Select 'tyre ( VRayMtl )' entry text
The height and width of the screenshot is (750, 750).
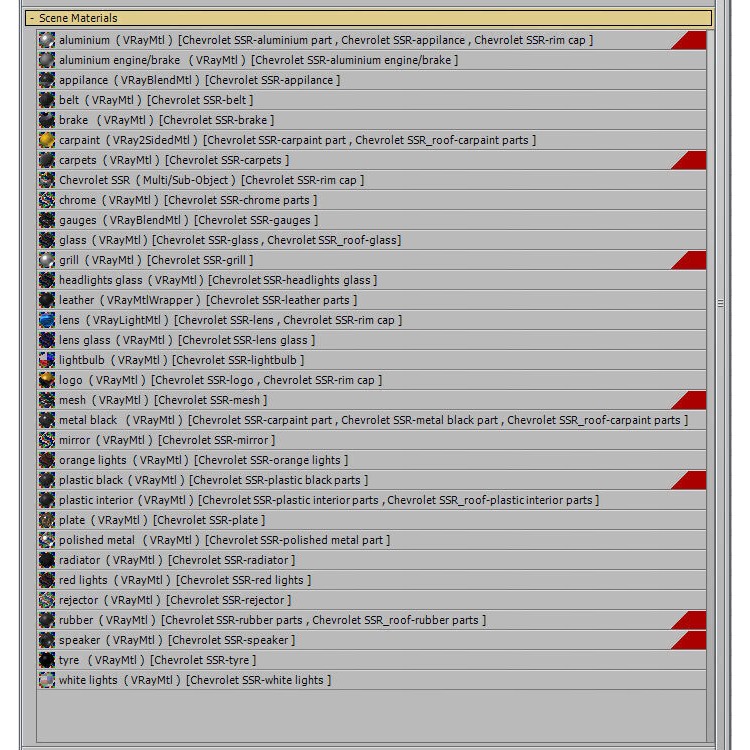coord(101,660)
